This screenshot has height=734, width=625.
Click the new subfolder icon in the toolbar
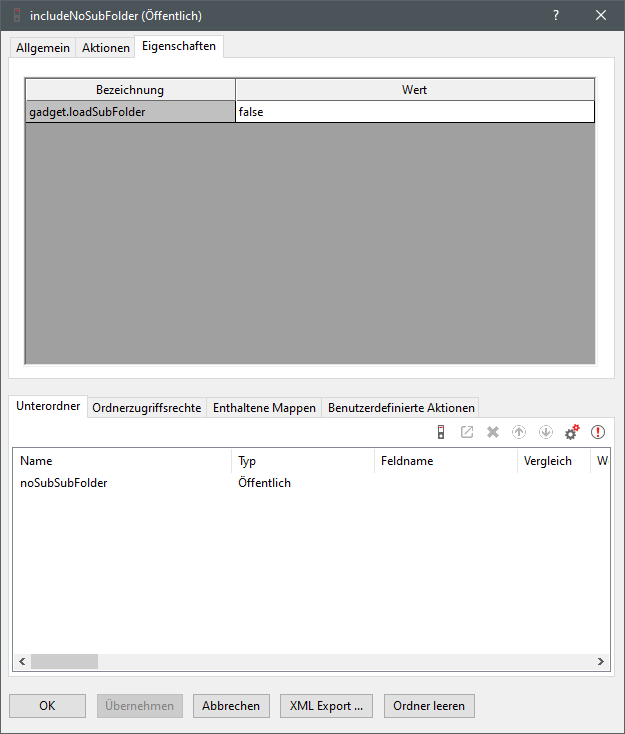(441, 432)
